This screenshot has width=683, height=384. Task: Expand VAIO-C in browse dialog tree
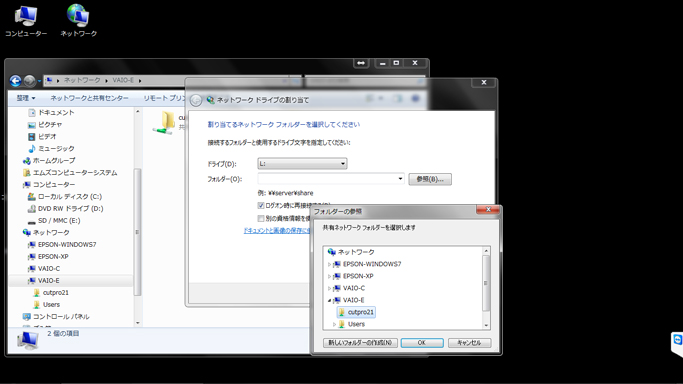click(329, 288)
